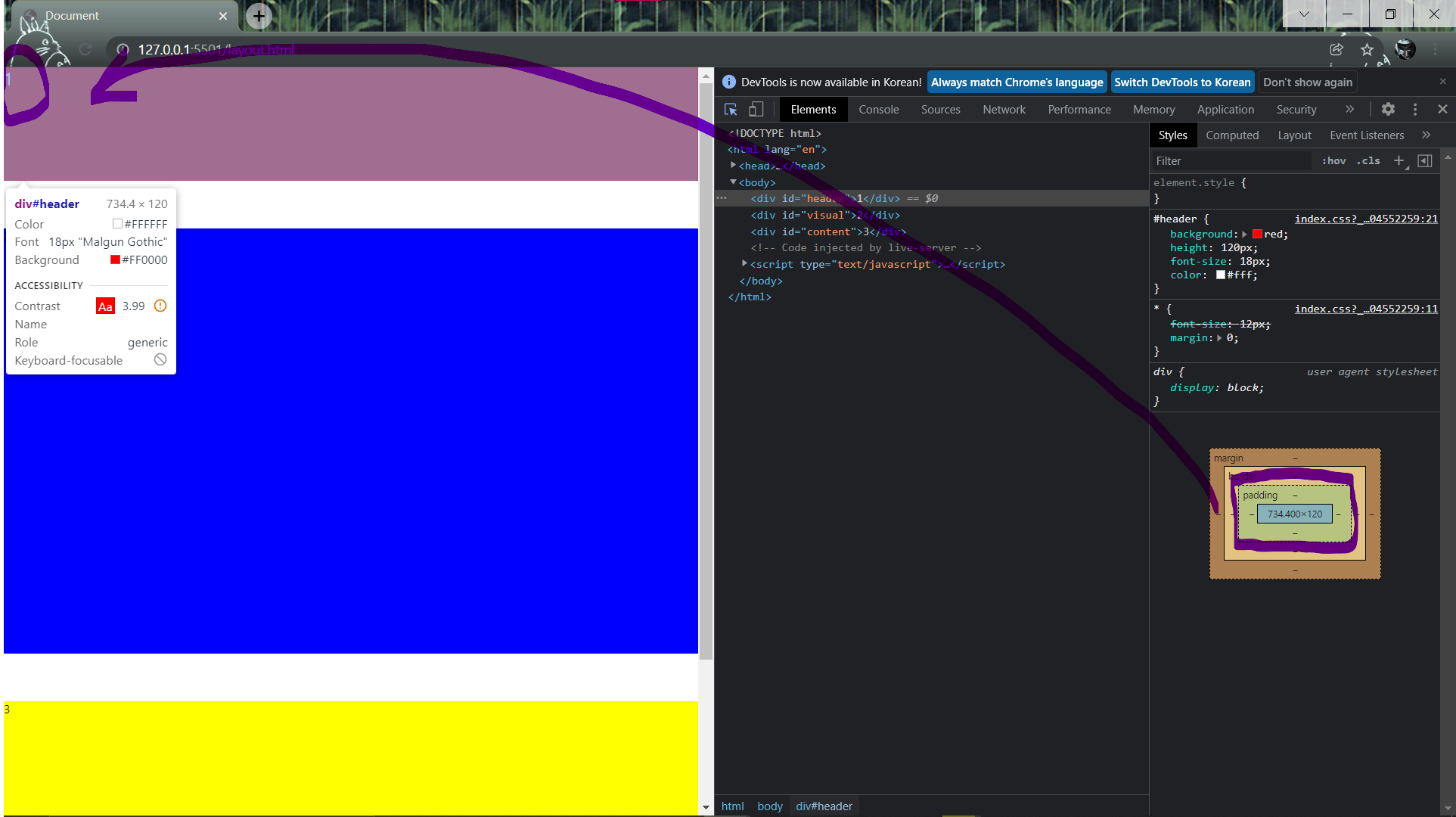Dismiss the DevTools language infobar

1442,82
